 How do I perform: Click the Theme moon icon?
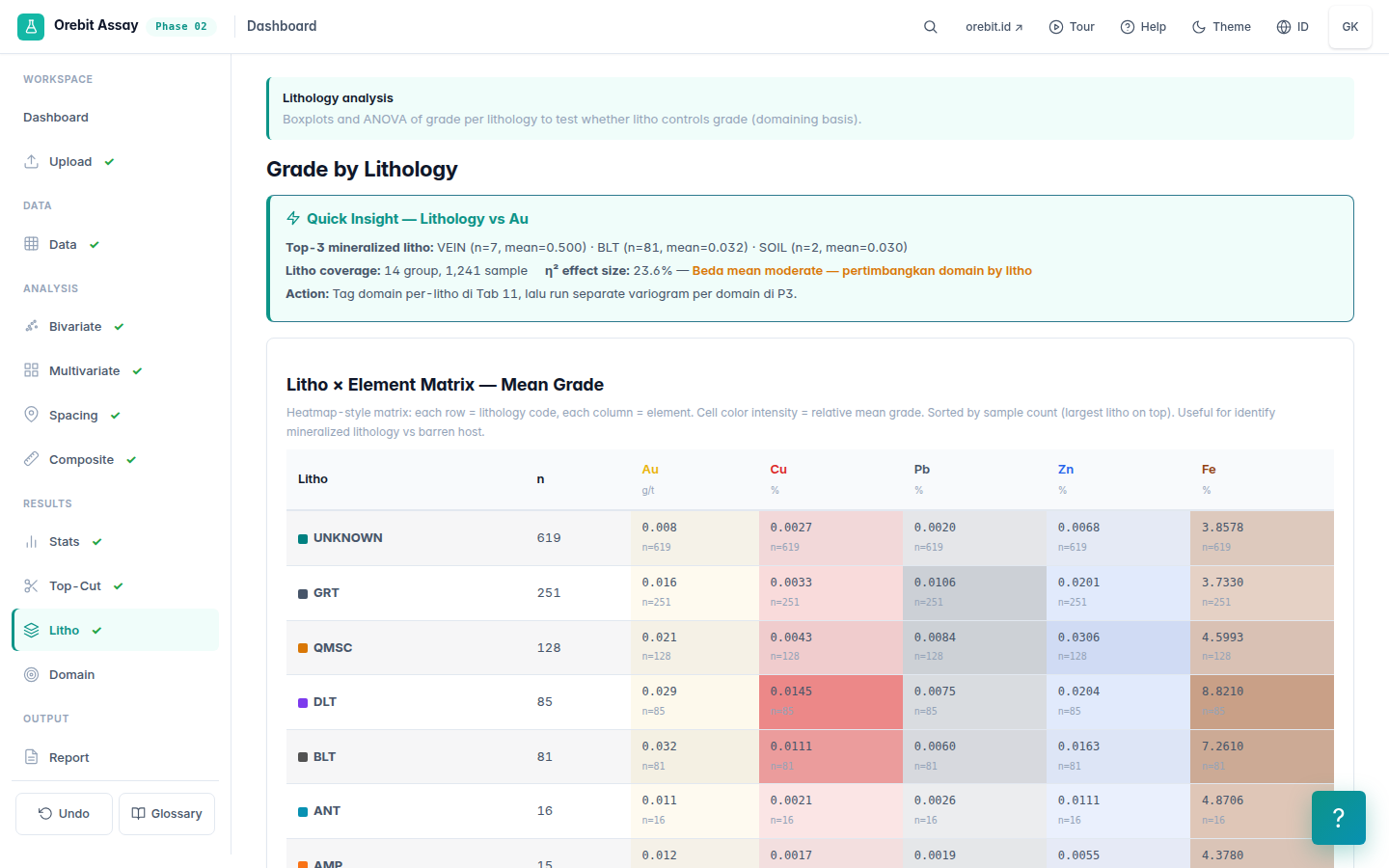pyautogui.click(x=1199, y=27)
